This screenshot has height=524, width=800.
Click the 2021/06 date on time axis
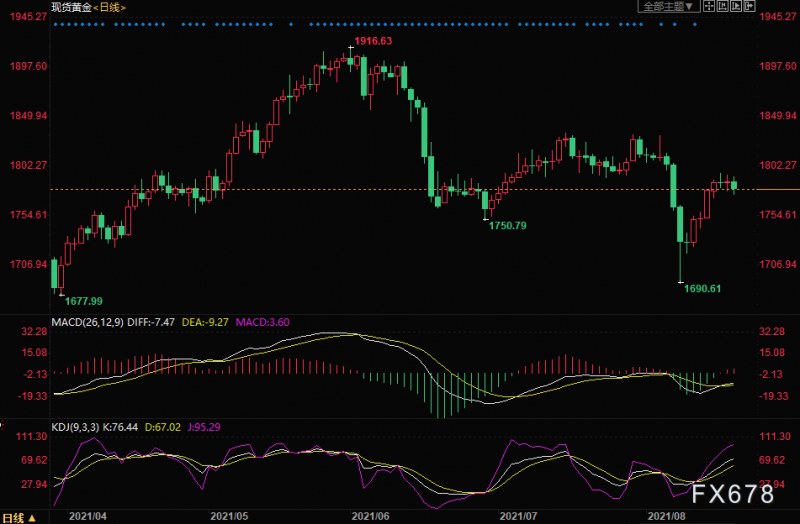pyautogui.click(x=371, y=517)
